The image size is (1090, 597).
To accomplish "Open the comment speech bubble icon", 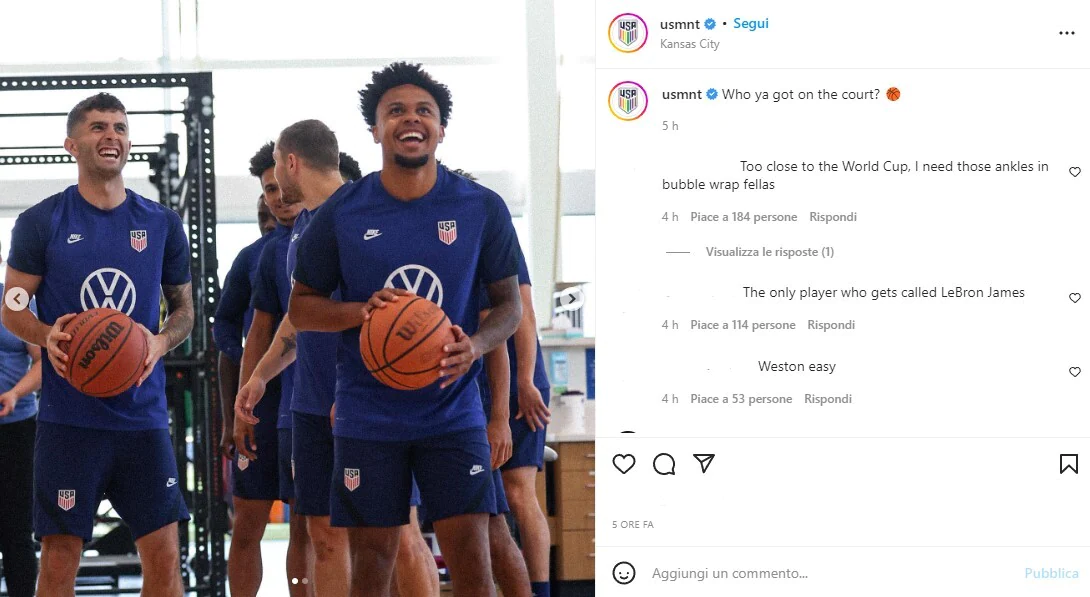I will (x=664, y=464).
